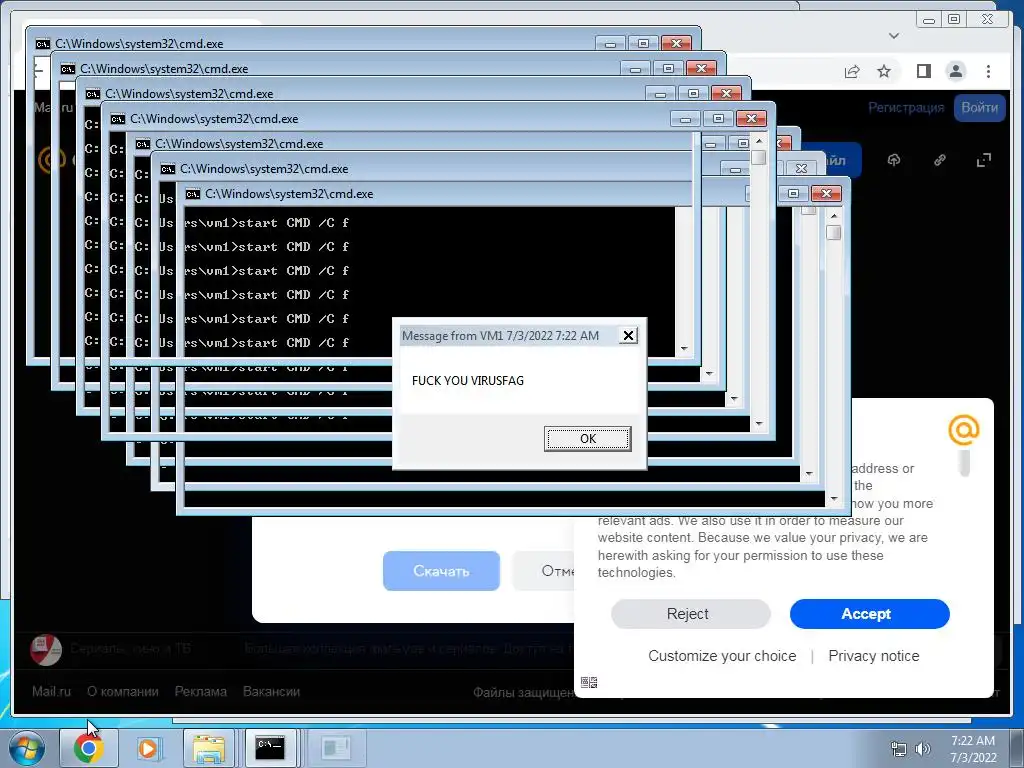
Task: Click the cloud upload icon
Action: (x=894, y=160)
